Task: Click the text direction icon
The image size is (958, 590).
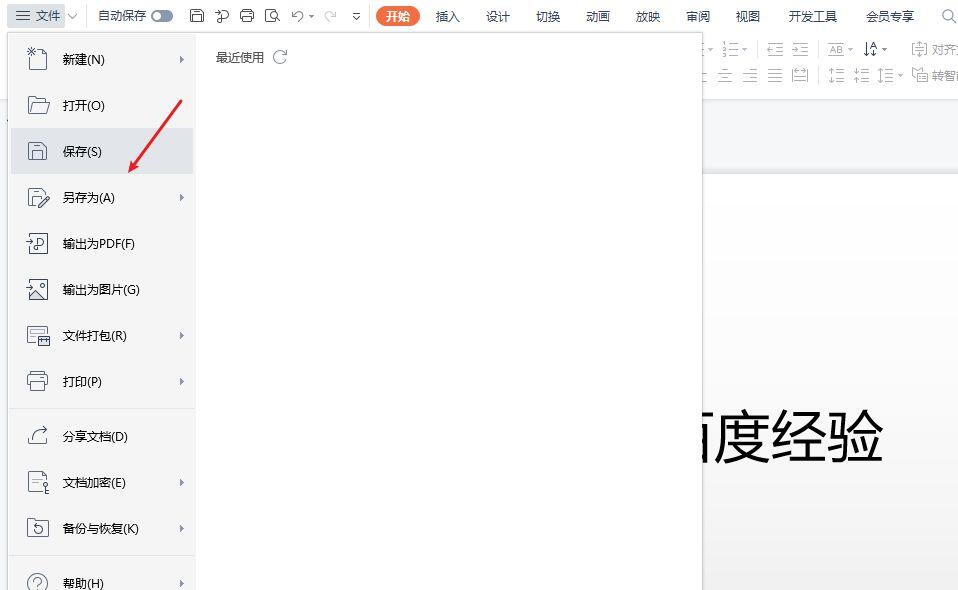Action: (x=871, y=49)
